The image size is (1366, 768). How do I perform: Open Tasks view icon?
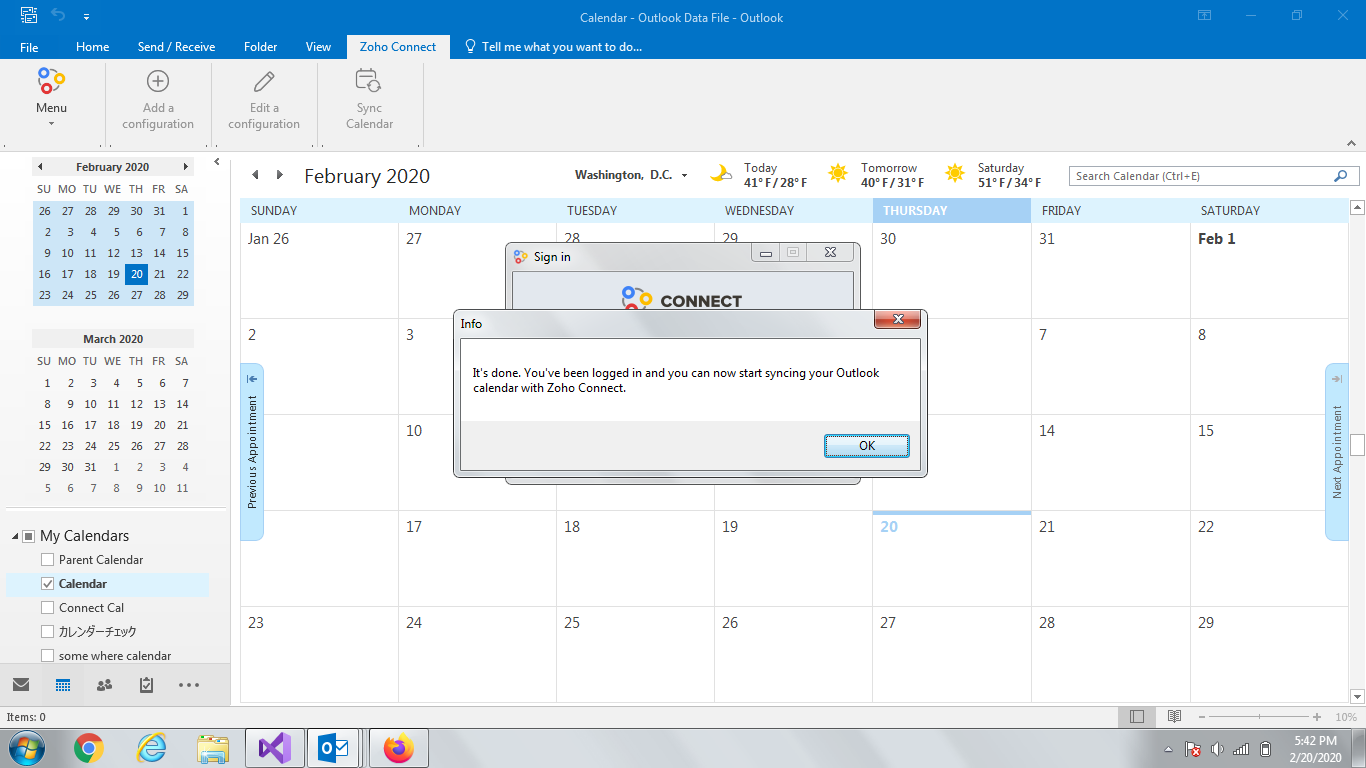(x=146, y=685)
